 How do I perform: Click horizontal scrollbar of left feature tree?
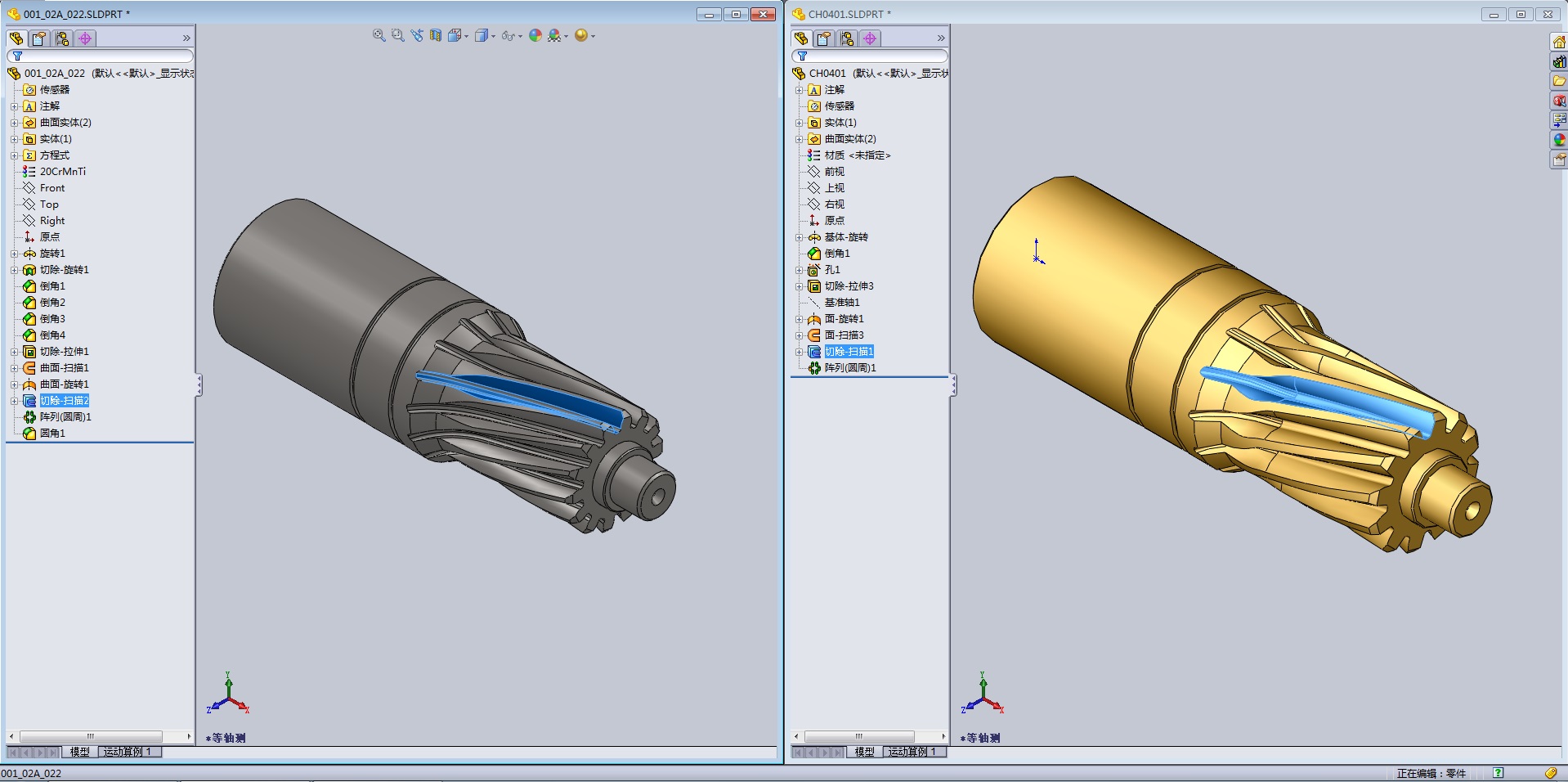tap(91, 736)
